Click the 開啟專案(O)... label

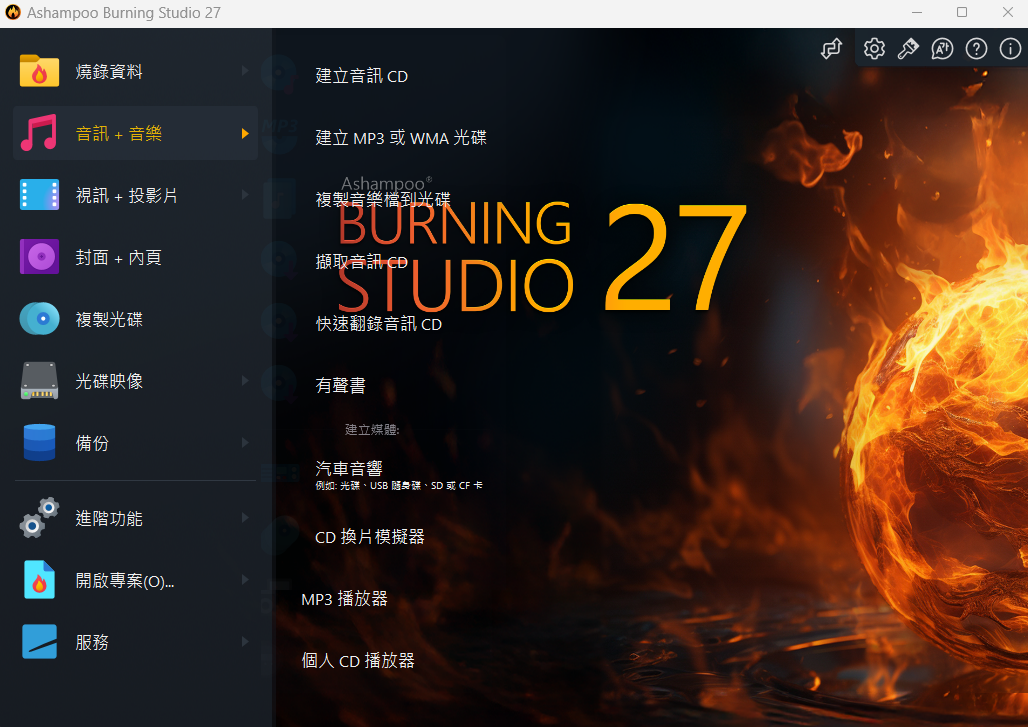pyautogui.click(x=125, y=580)
